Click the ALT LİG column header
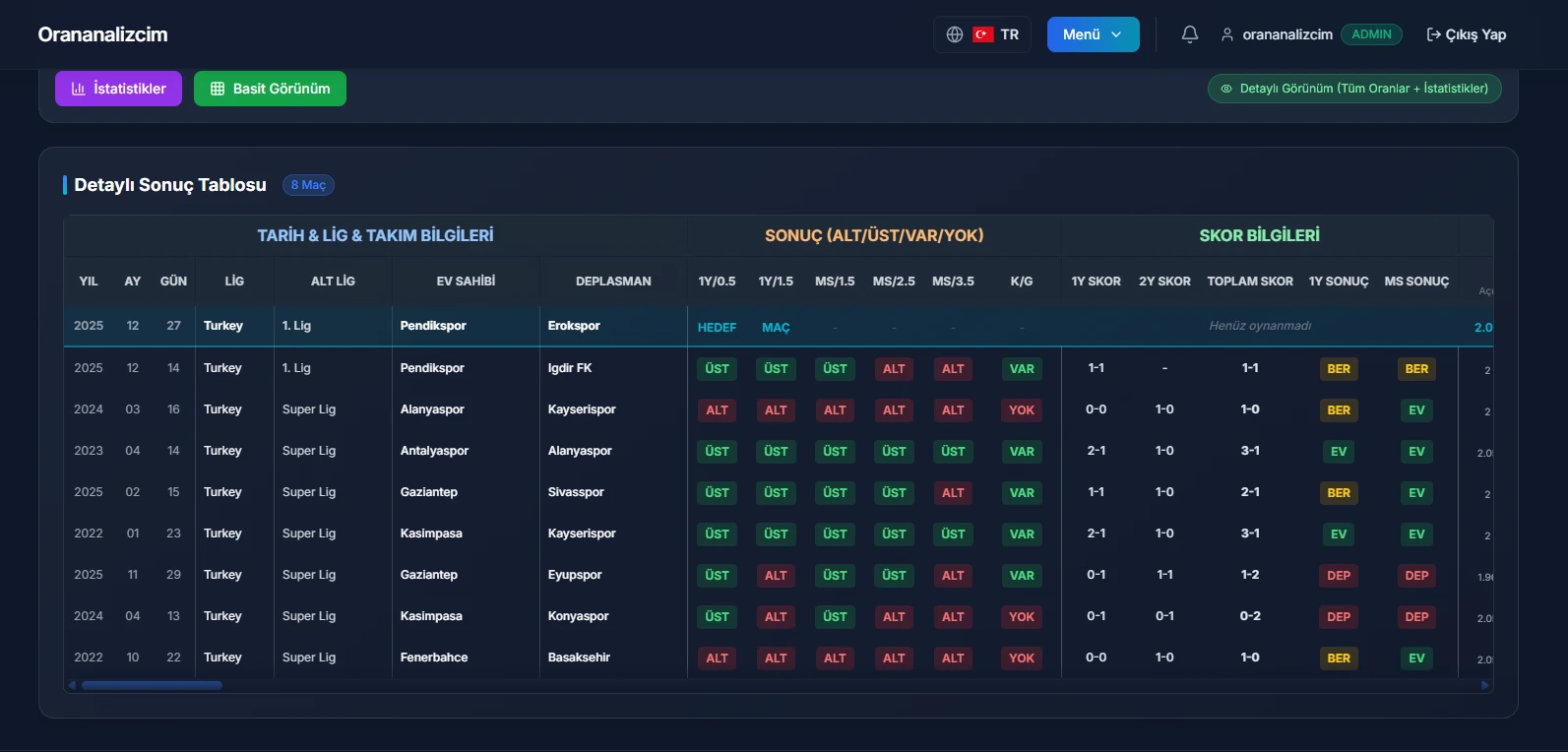 333,282
